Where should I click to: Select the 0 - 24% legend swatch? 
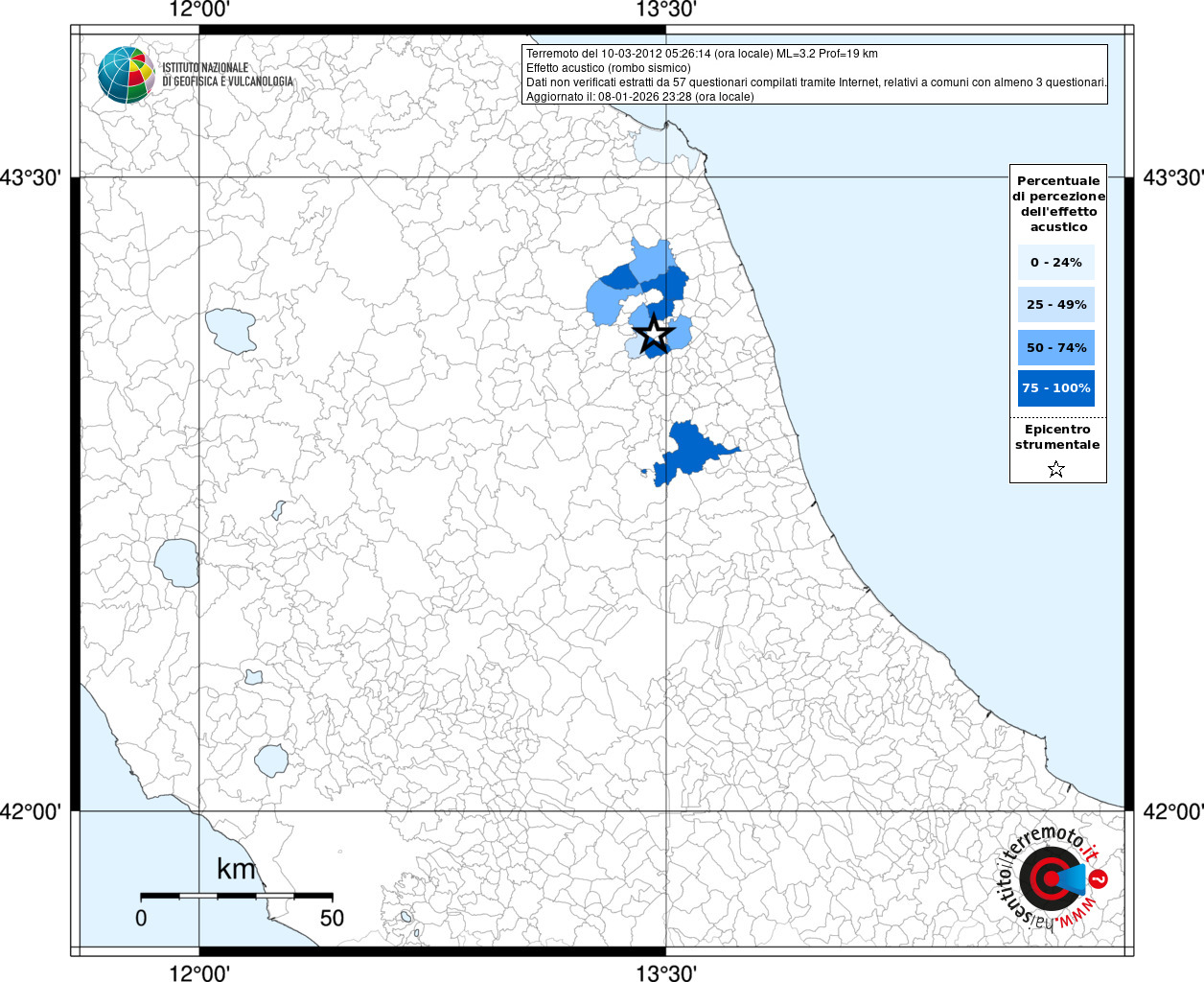[x=1056, y=262]
